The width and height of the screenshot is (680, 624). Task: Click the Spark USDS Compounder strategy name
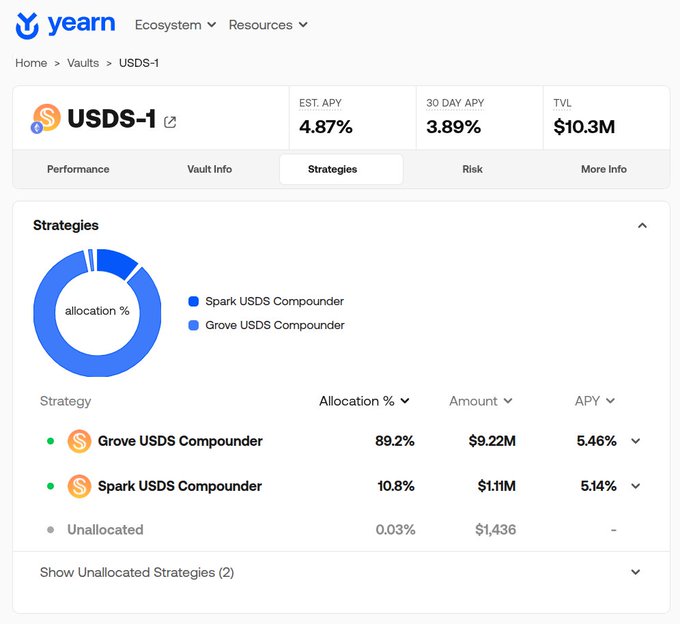point(180,486)
